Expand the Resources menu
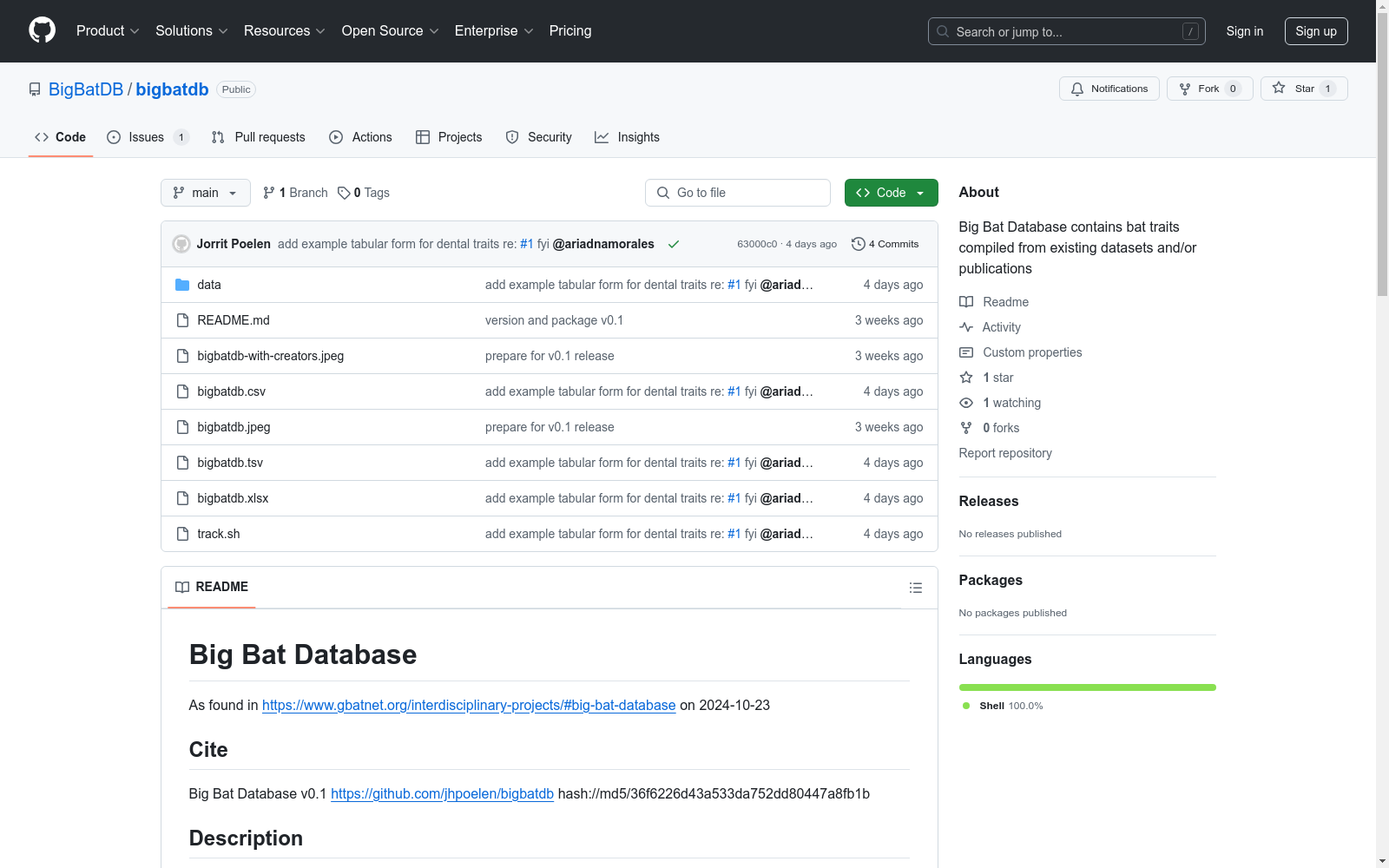The image size is (1389, 868). click(284, 30)
